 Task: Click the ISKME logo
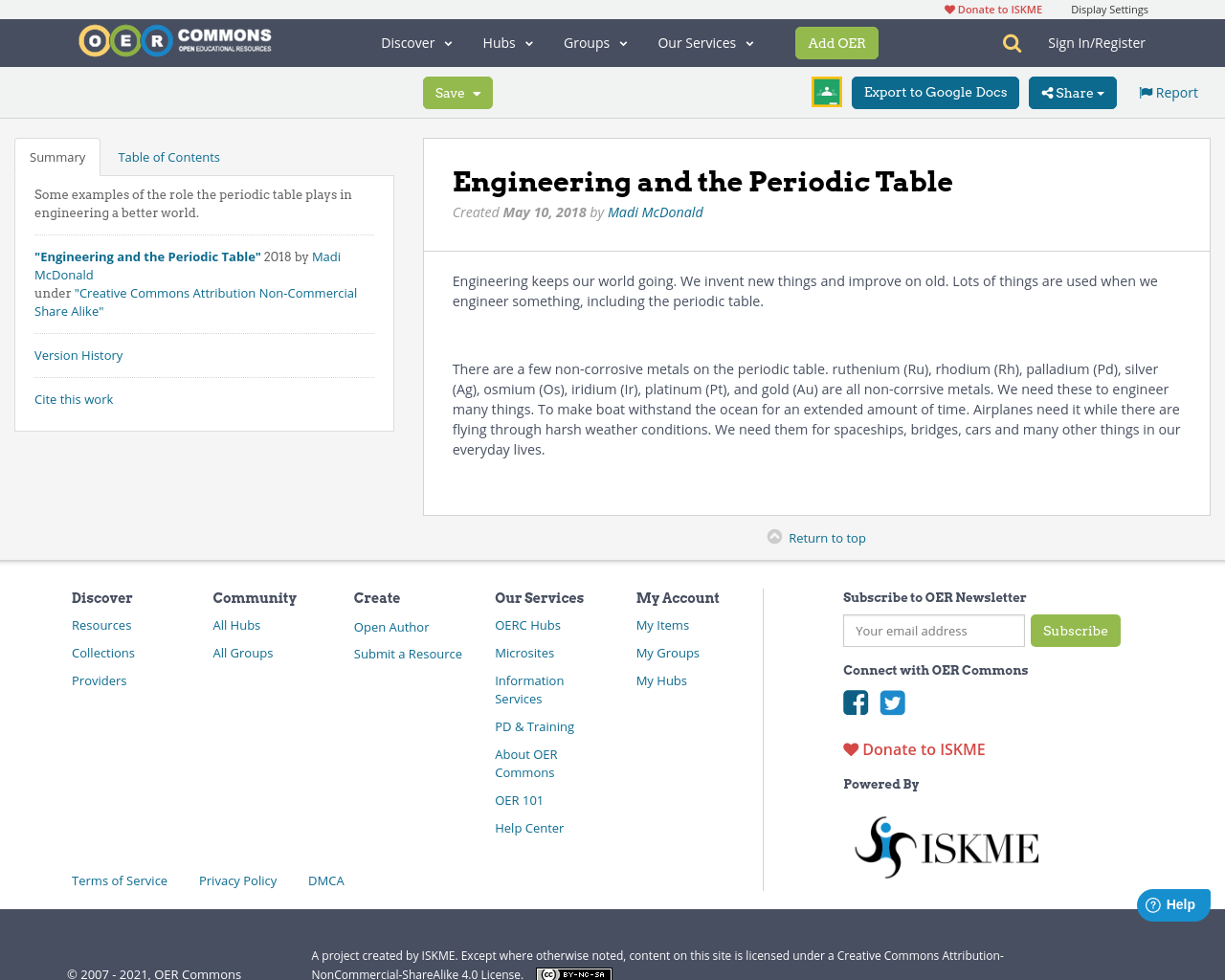(946, 845)
